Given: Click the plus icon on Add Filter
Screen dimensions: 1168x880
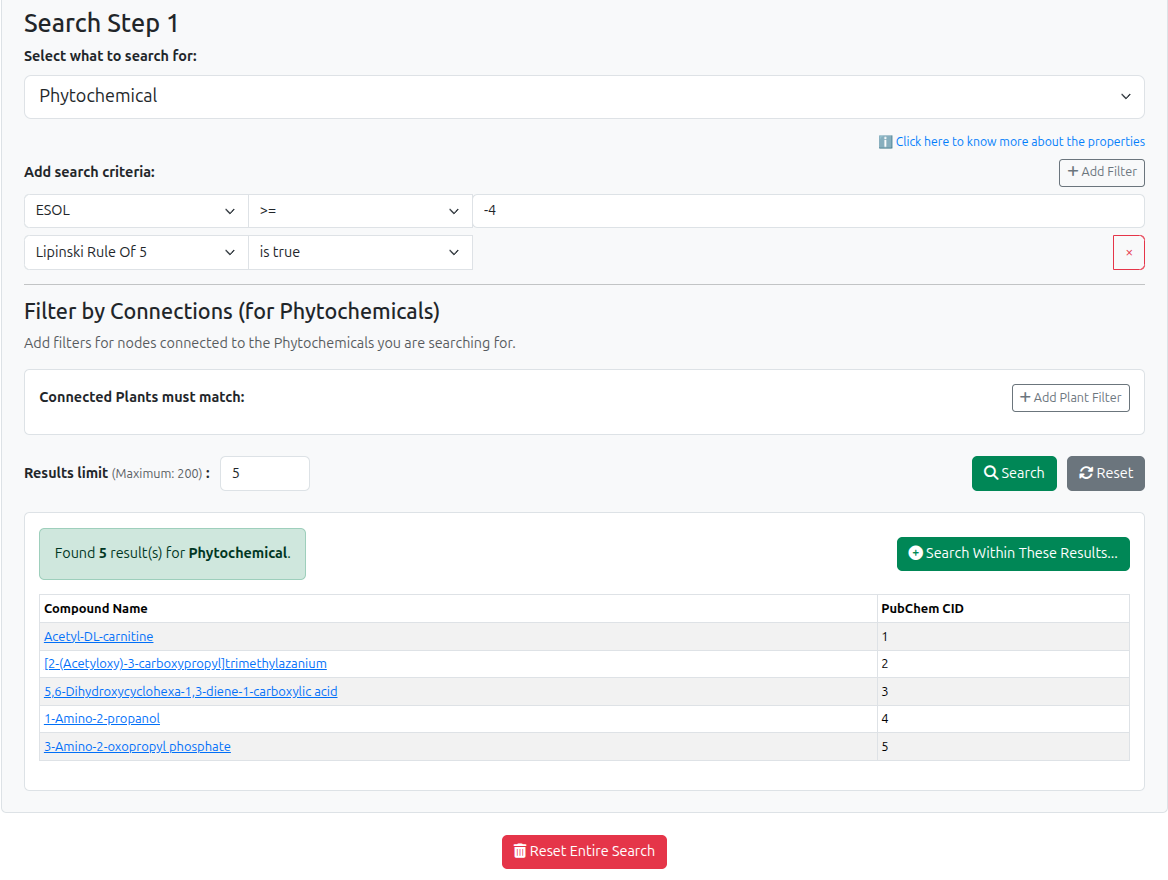Looking at the screenshot, I should (1074, 172).
